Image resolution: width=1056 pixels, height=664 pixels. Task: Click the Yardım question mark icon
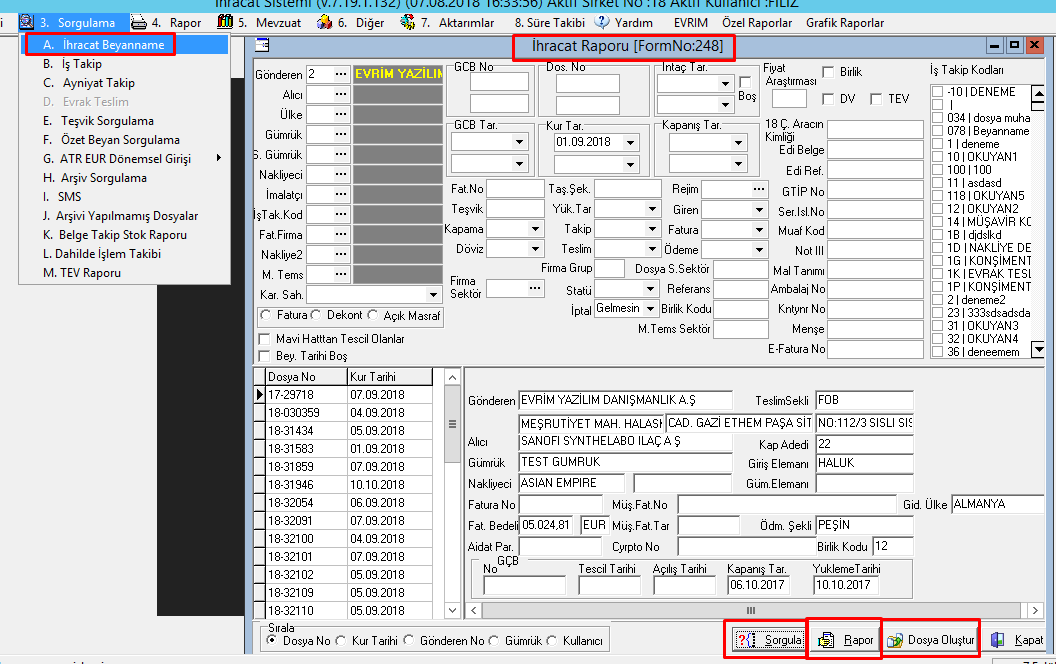(x=602, y=22)
